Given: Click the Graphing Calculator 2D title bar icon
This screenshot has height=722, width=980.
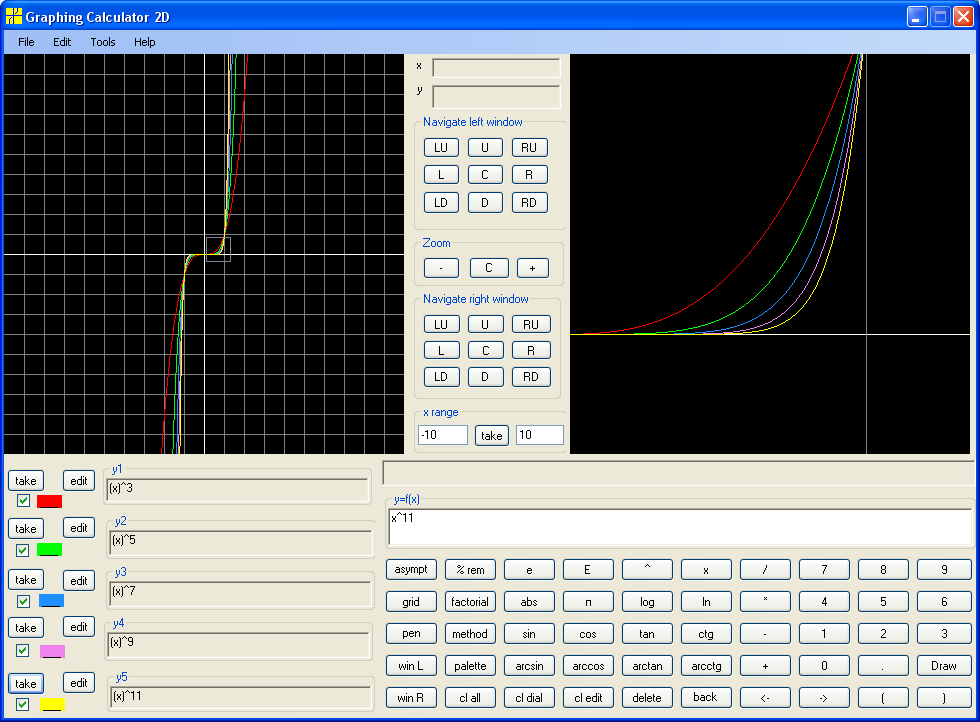Looking at the screenshot, I should (x=13, y=16).
